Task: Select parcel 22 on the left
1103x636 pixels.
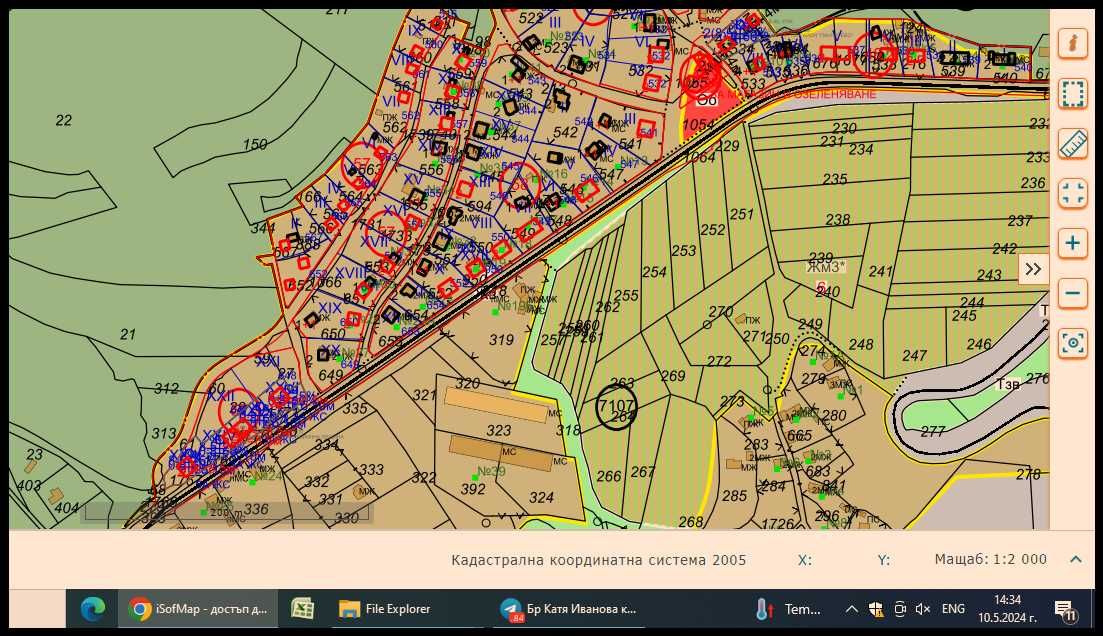Action: pos(63,120)
